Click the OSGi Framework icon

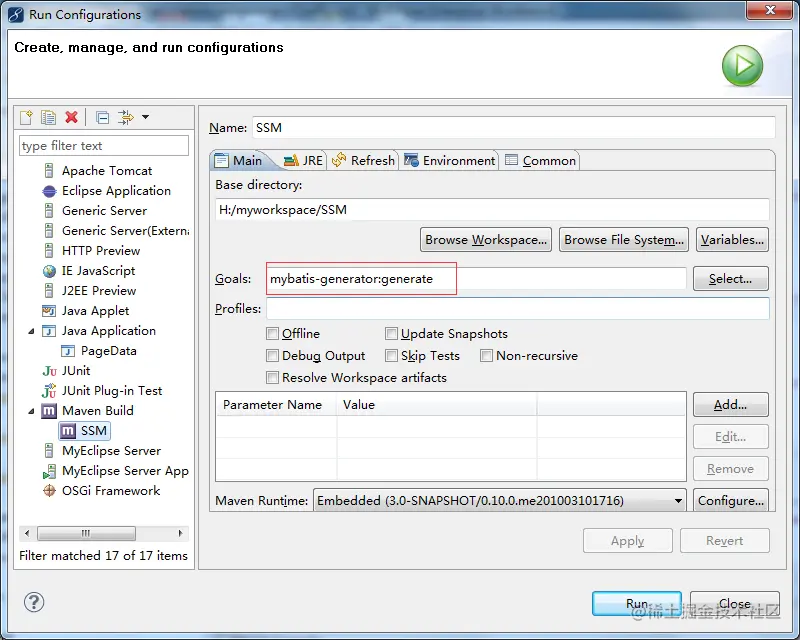pyautogui.click(x=49, y=491)
